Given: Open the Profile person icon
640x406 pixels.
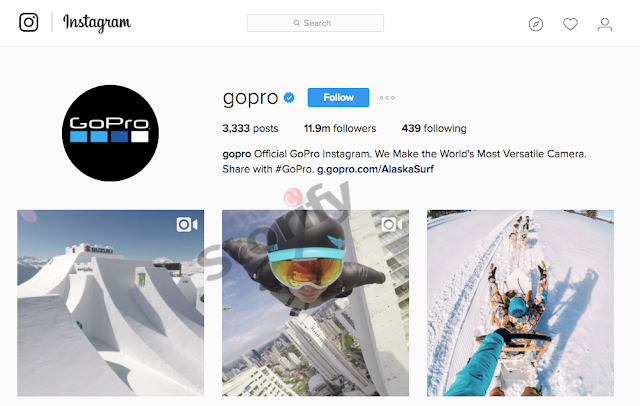Looking at the screenshot, I should 604,24.
